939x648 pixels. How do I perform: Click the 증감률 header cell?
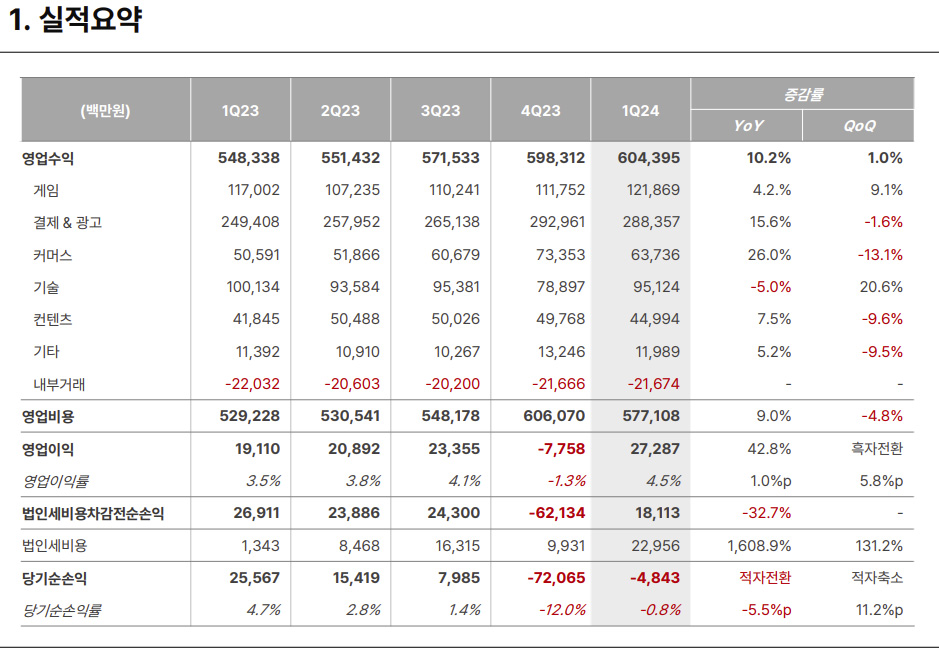803,94
